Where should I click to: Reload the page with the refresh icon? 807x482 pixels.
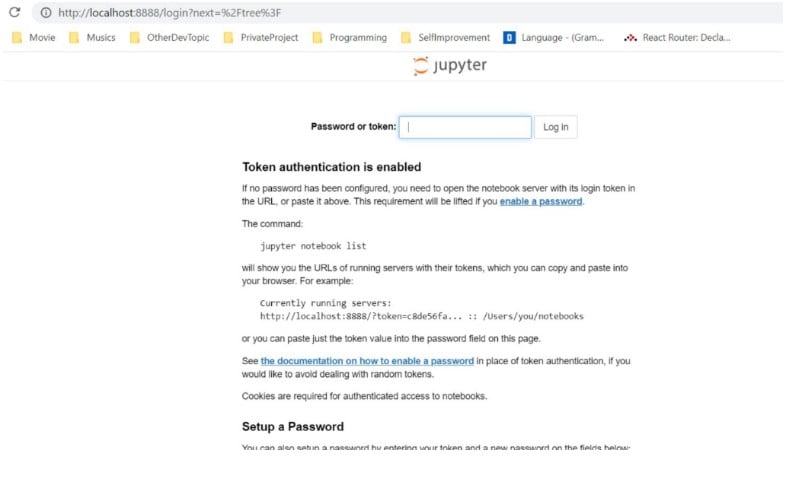[x=14, y=12]
